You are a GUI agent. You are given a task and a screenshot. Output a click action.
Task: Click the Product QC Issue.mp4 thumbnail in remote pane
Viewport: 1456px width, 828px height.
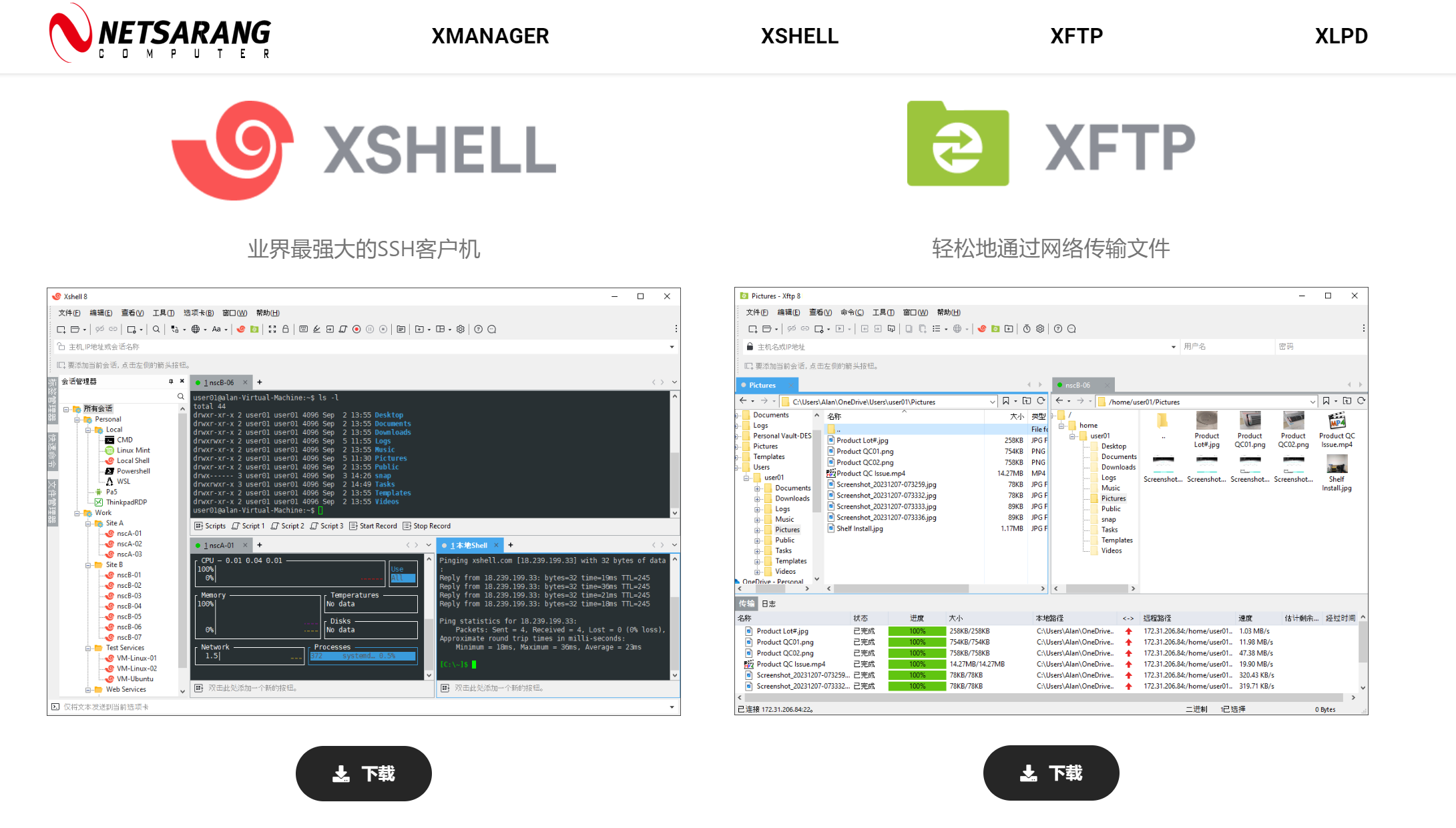(1337, 422)
